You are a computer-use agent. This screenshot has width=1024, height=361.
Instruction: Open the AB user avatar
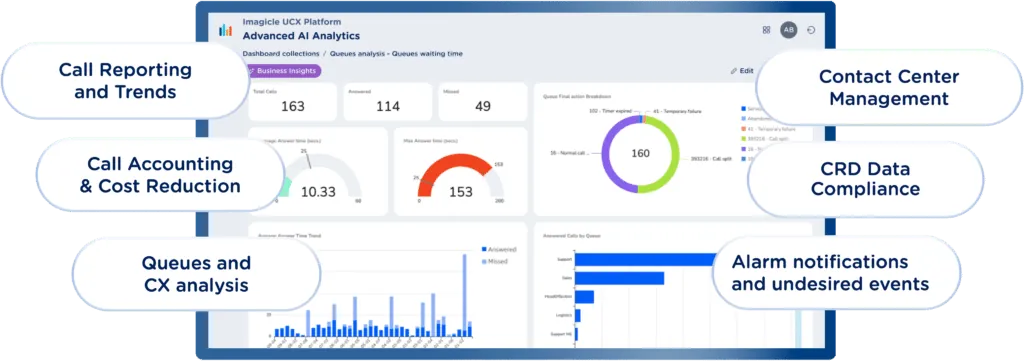click(789, 30)
